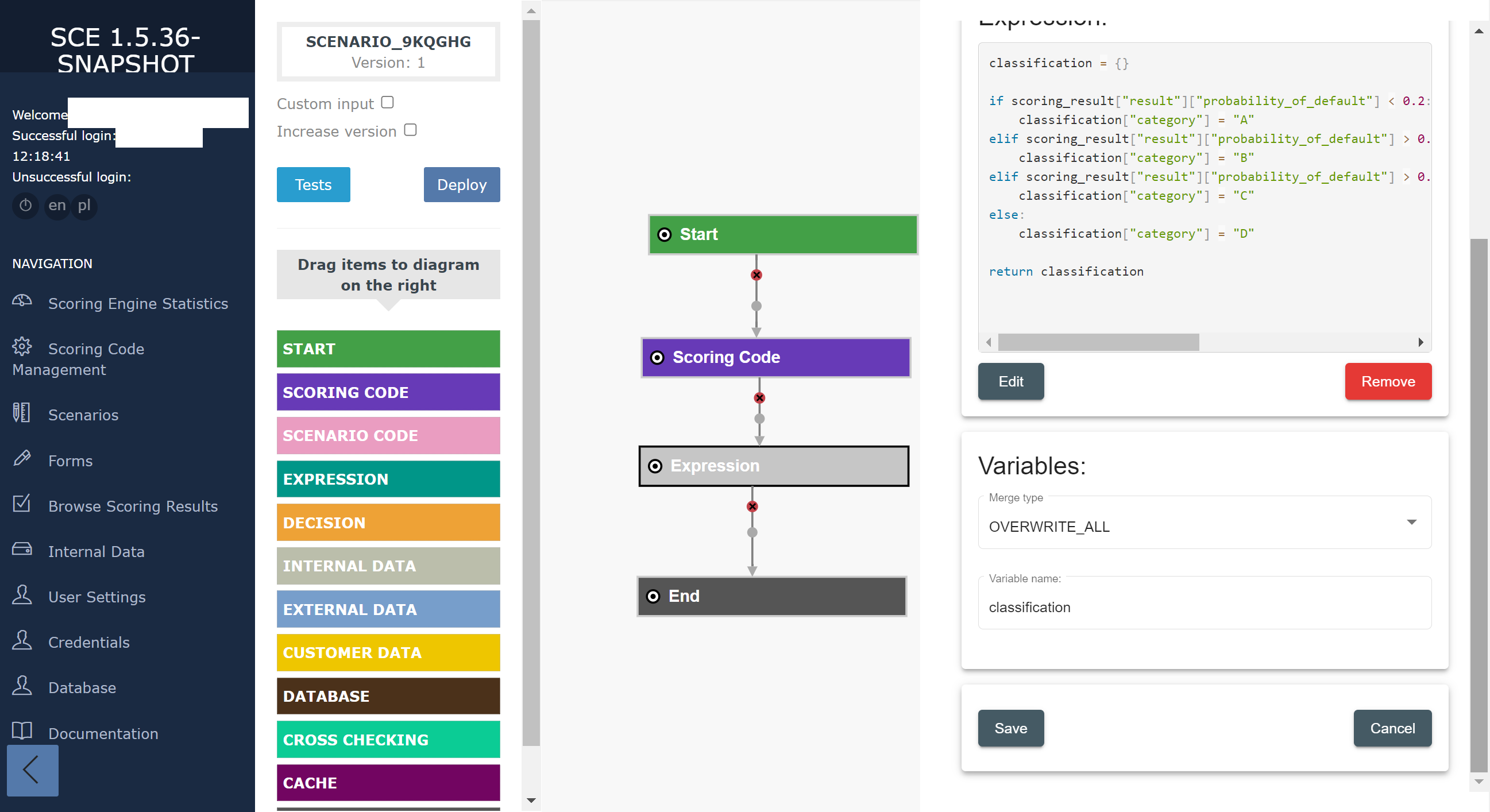Click the Forms pencil icon
1490x812 pixels.
[22, 458]
